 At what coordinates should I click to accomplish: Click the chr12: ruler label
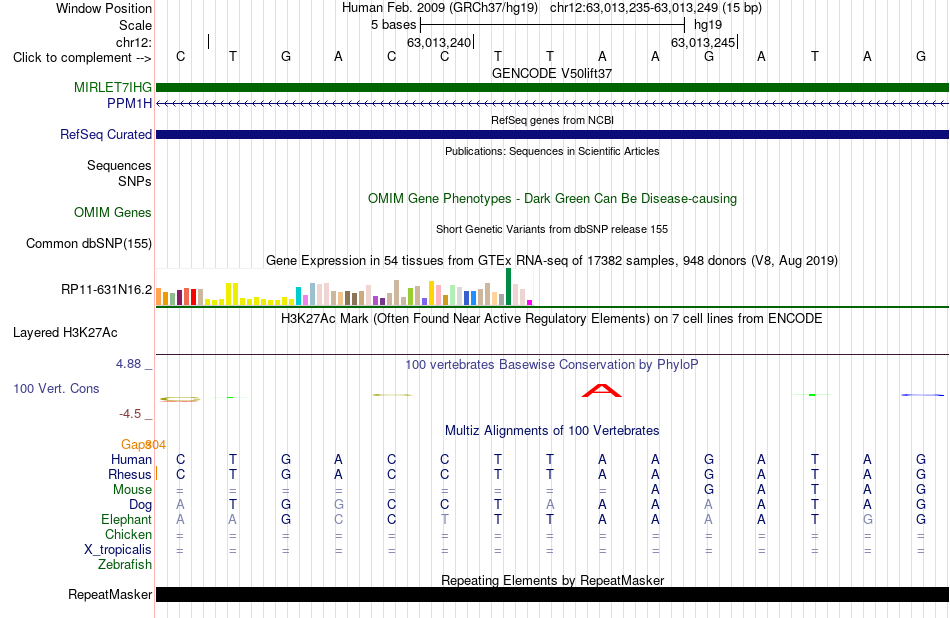(x=133, y=42)
